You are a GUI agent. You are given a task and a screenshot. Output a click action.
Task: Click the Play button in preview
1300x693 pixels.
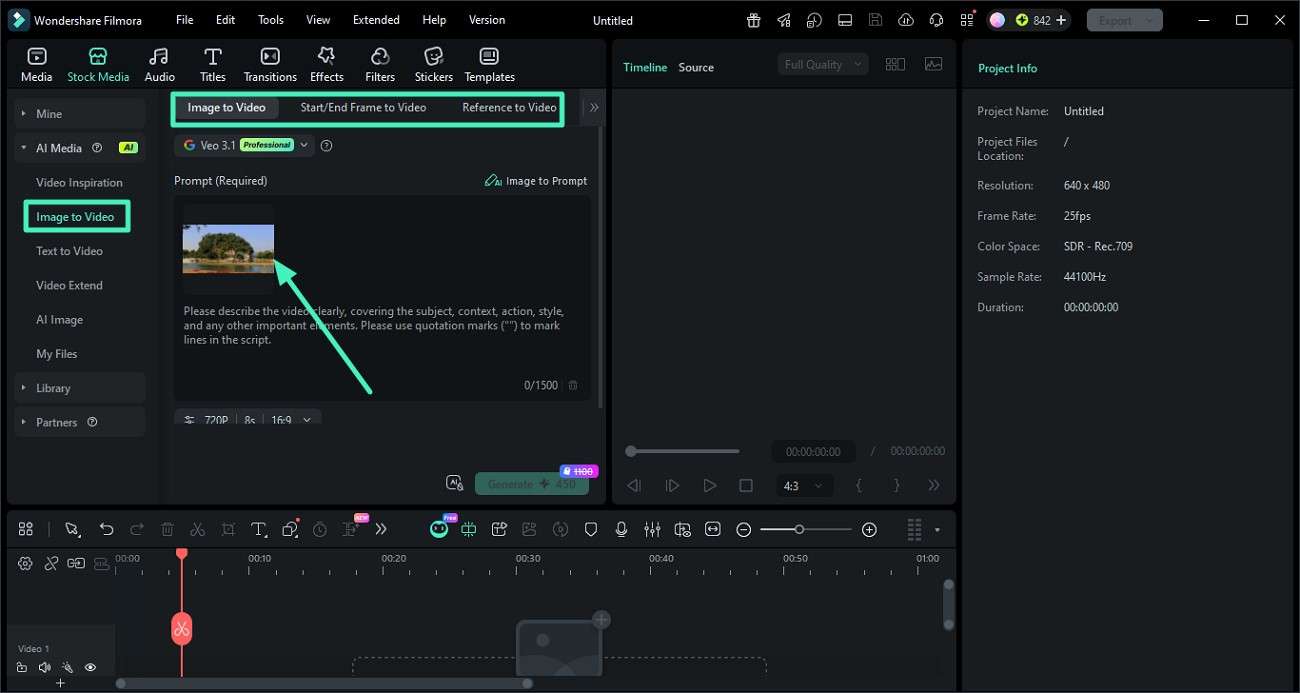click(x=709, y=486)
